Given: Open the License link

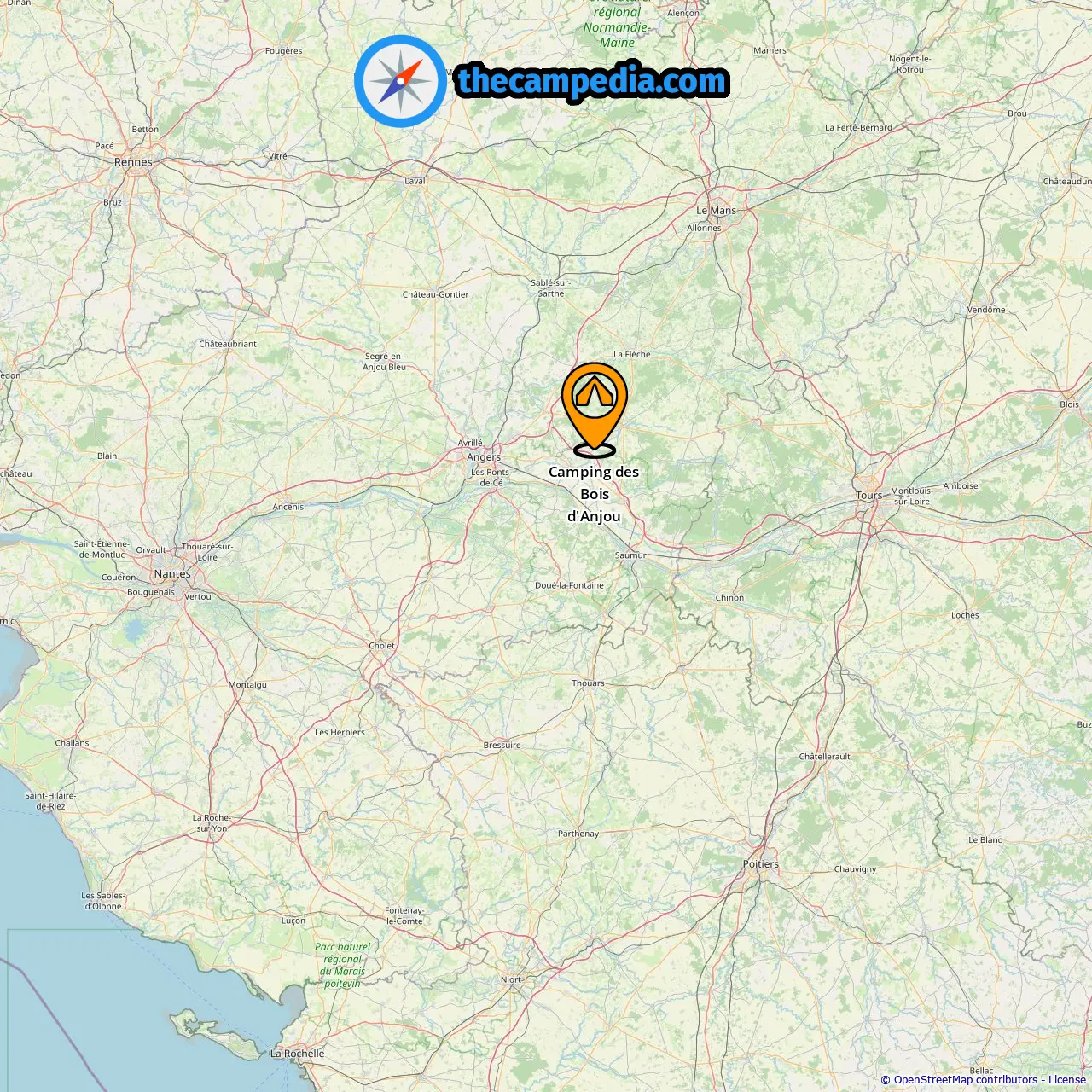Looking at the screenshot, I should (1067, 1080).
